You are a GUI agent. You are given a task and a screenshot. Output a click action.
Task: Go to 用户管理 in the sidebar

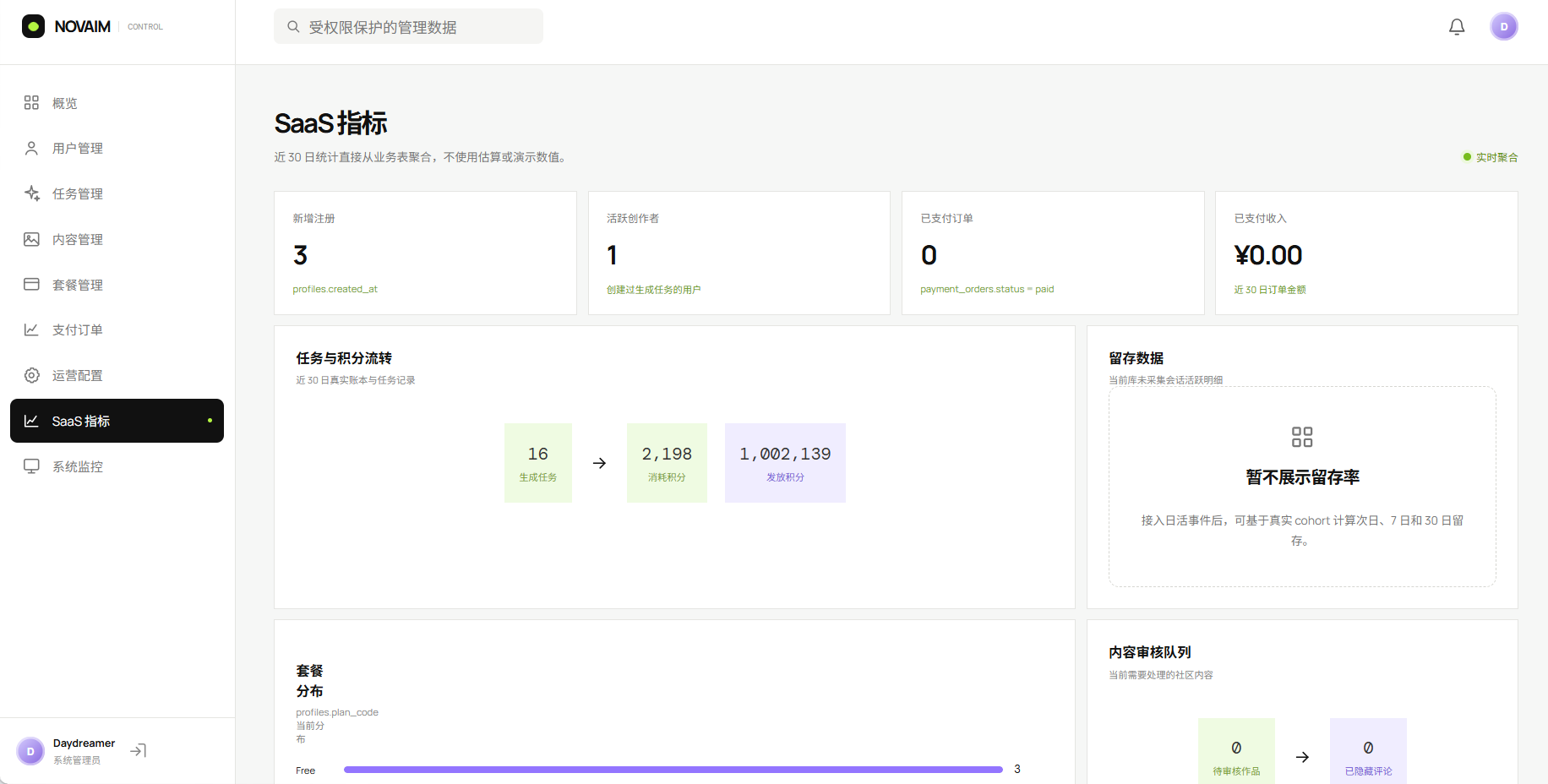click(117, 148)
